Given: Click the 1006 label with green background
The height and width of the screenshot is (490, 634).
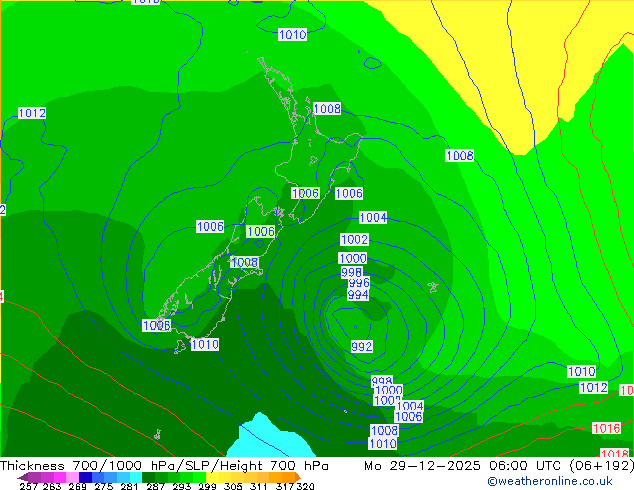Looking at the screenshot, I should (x=261, y=232).
